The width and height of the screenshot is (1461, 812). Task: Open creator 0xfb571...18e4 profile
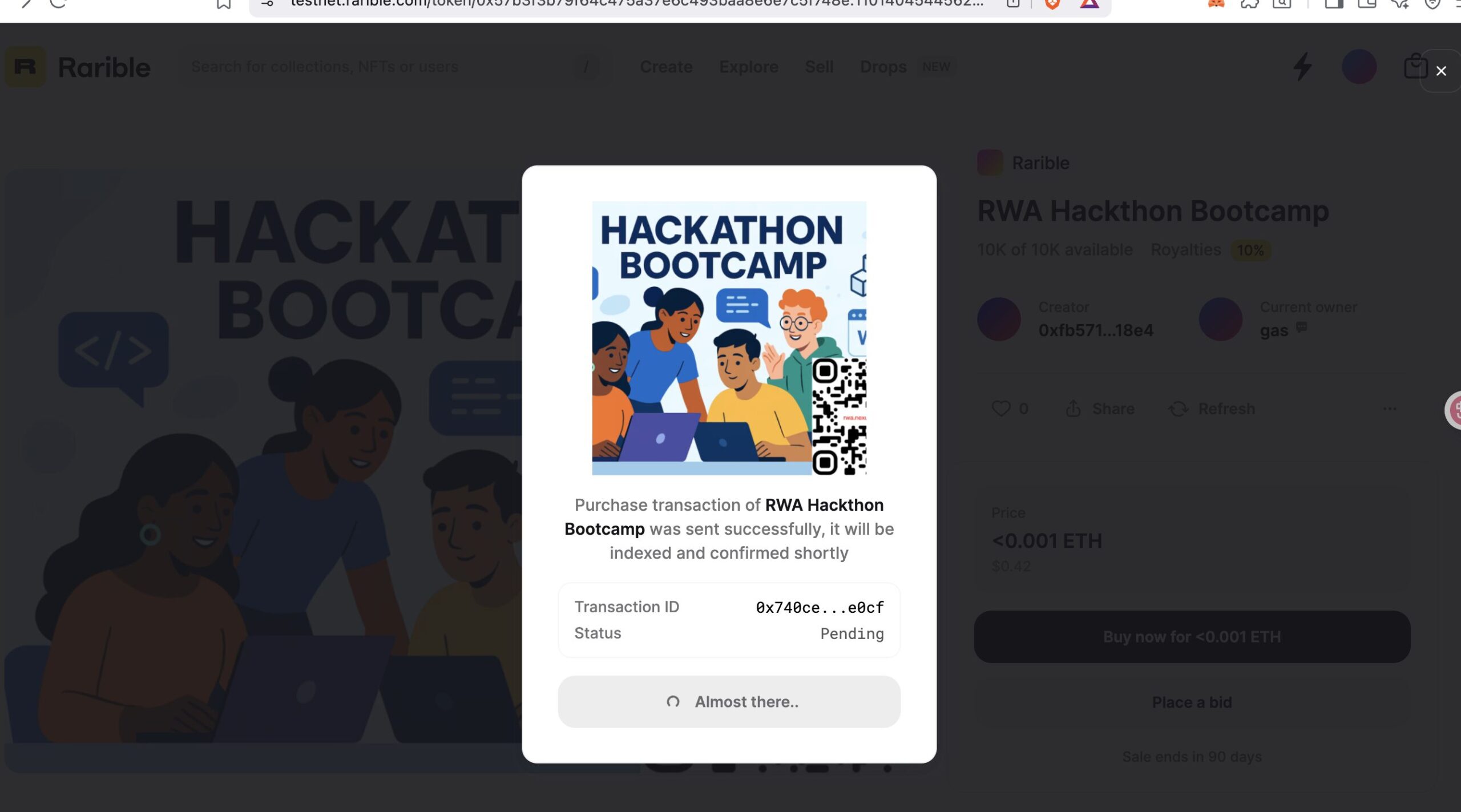point(1095,330)
